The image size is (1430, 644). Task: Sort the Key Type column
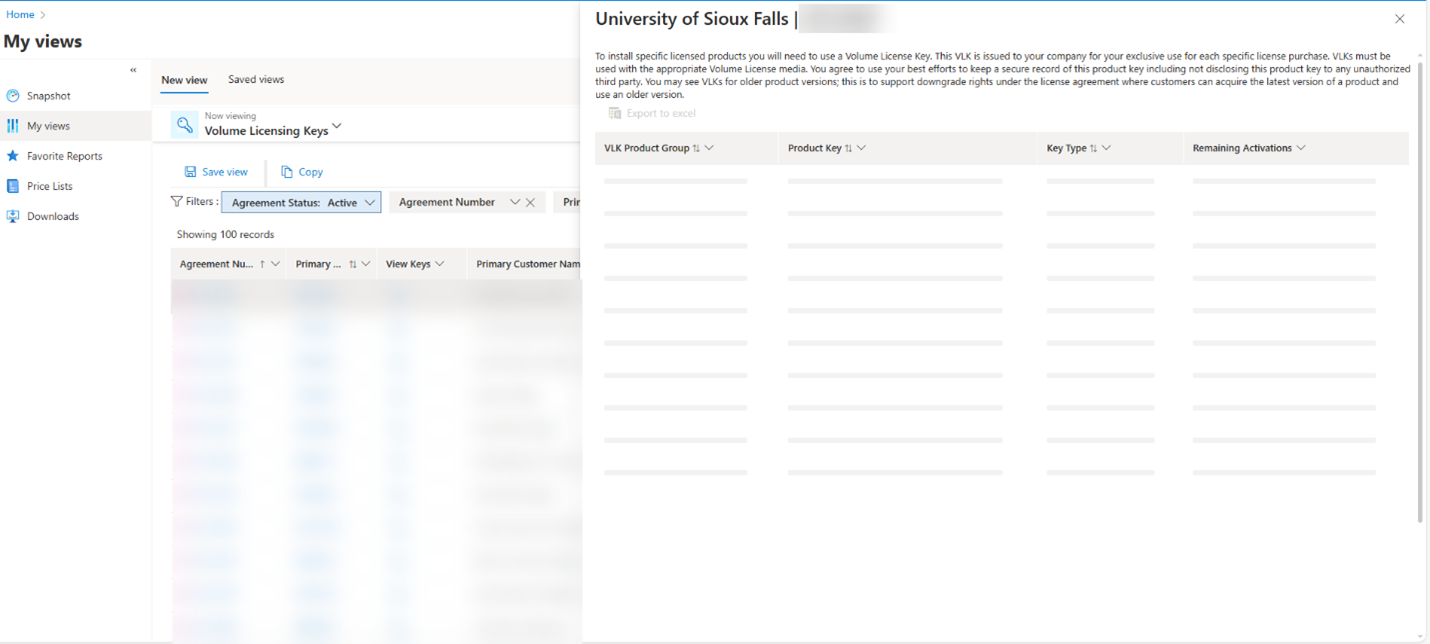[x=1094, y=148]
